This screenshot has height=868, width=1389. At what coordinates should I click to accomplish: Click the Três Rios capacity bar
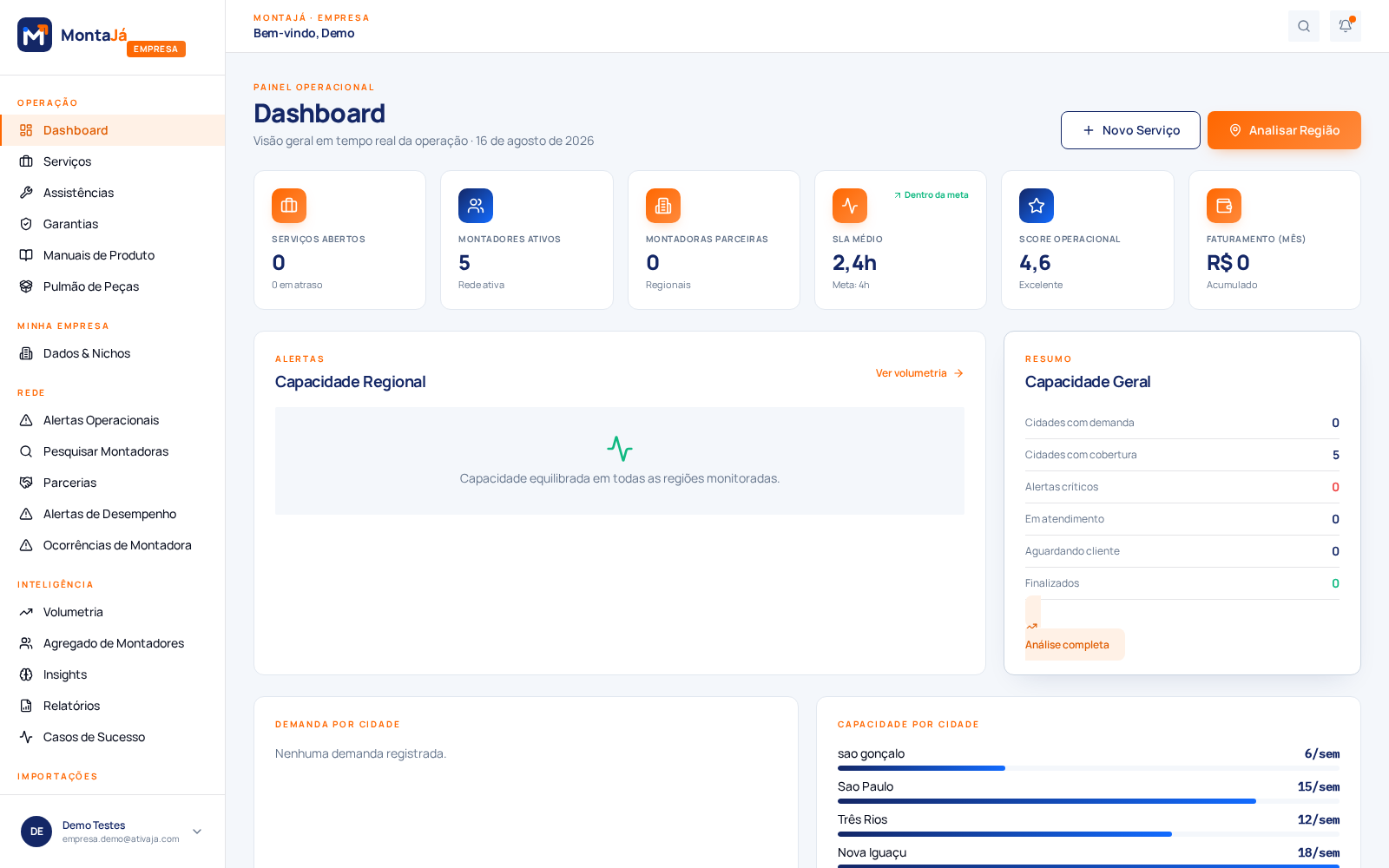(1089, 834)
